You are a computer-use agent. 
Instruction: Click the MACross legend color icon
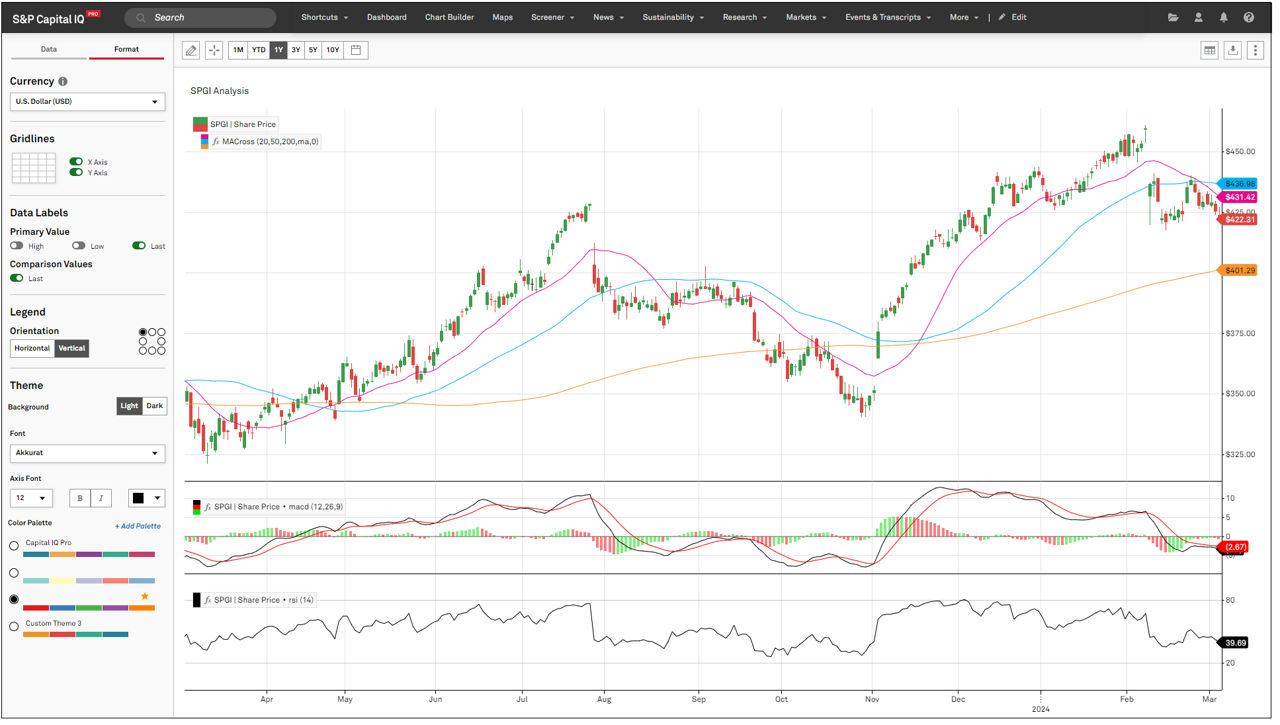pyautogui.click(x=204, y=141)
